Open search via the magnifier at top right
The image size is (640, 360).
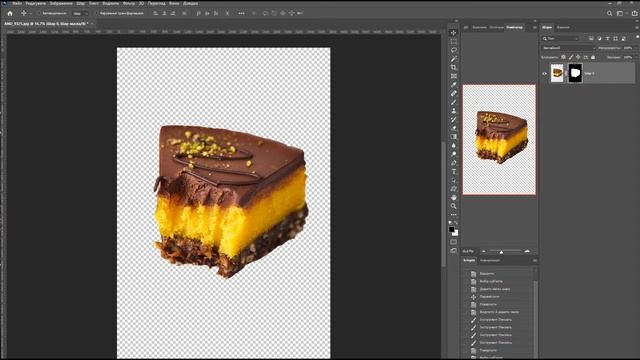tap(609, 13)
